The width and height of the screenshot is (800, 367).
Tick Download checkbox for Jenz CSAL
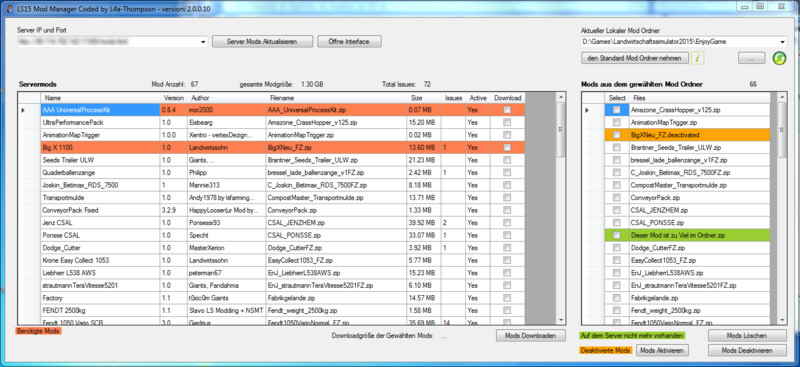coord(507,223)
